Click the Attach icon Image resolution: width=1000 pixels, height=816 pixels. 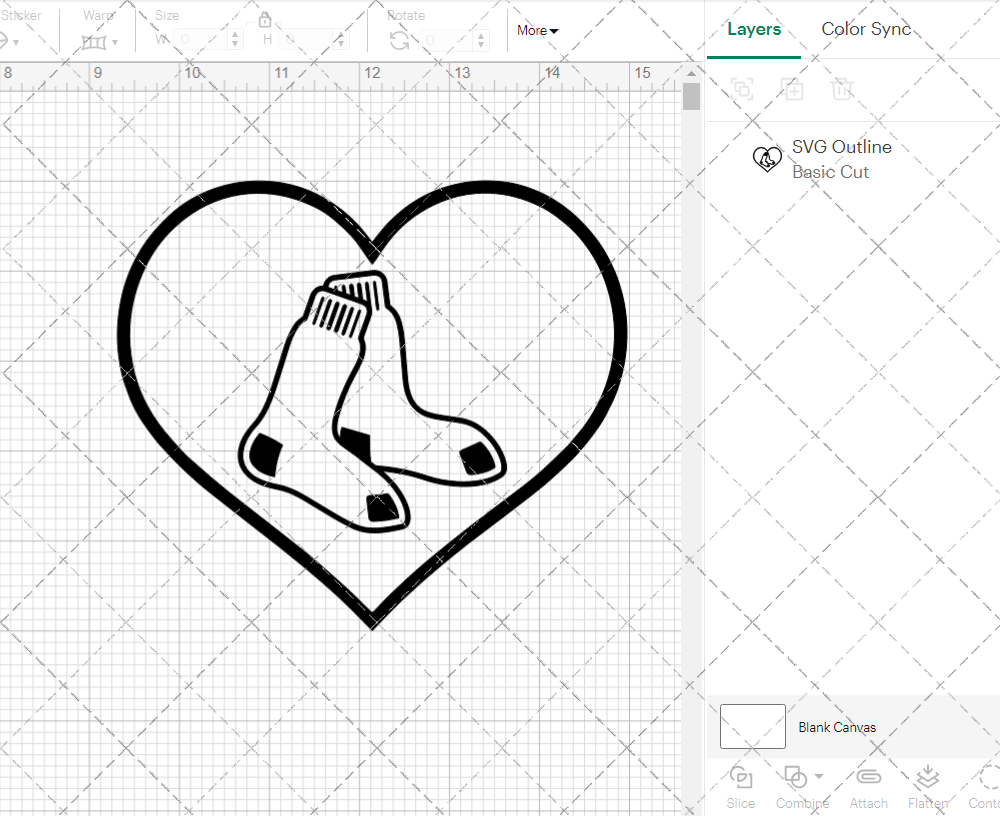[868, 785]
